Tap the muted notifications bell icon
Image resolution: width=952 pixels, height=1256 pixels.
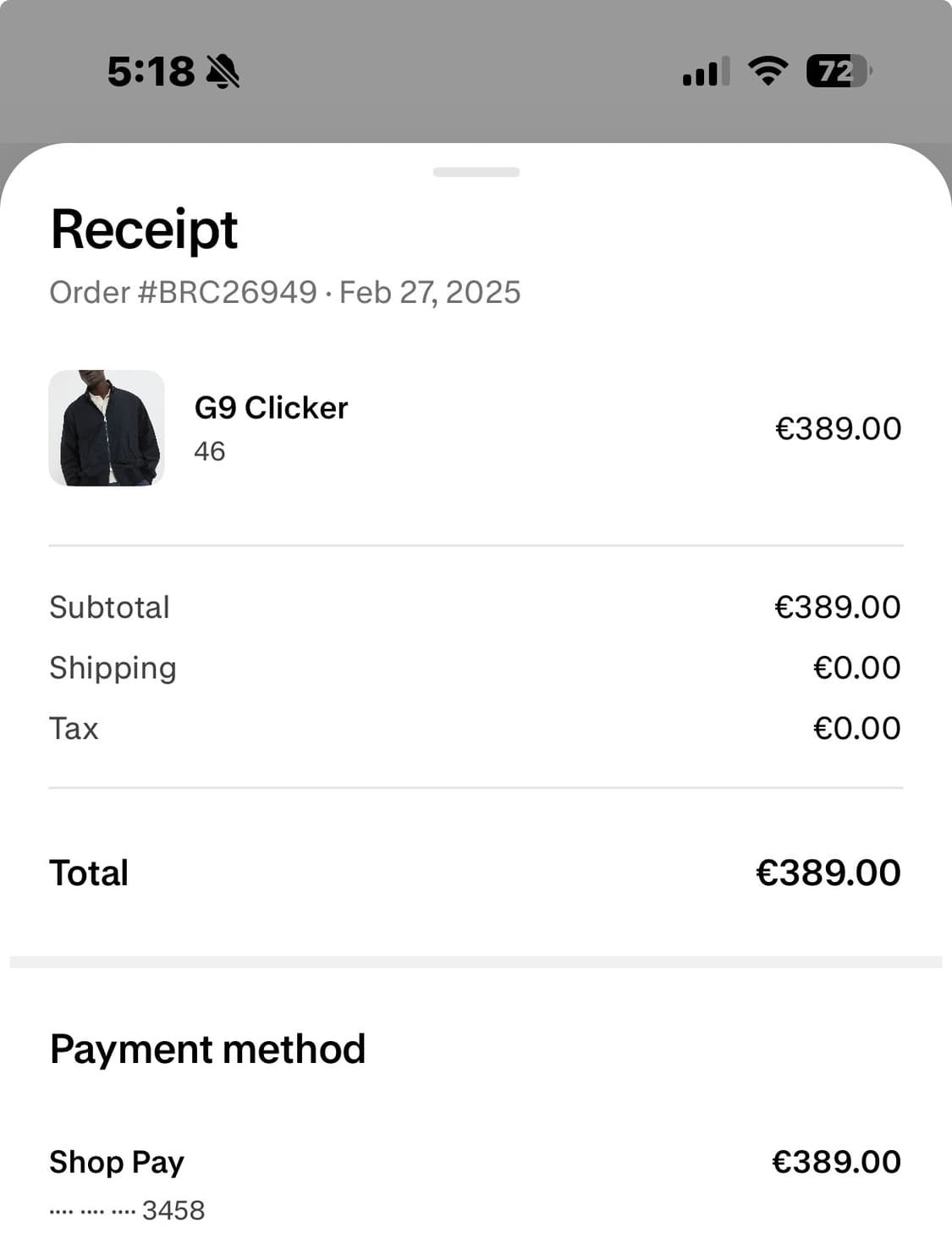[x=223, y=73]
